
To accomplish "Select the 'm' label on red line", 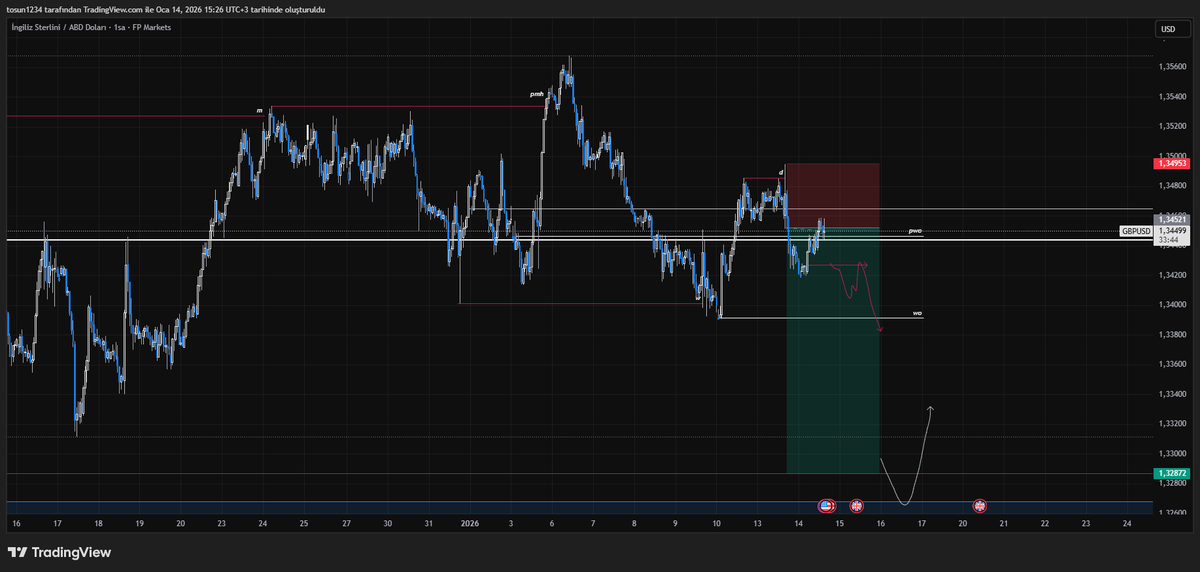I will click(x=259, y=110).
